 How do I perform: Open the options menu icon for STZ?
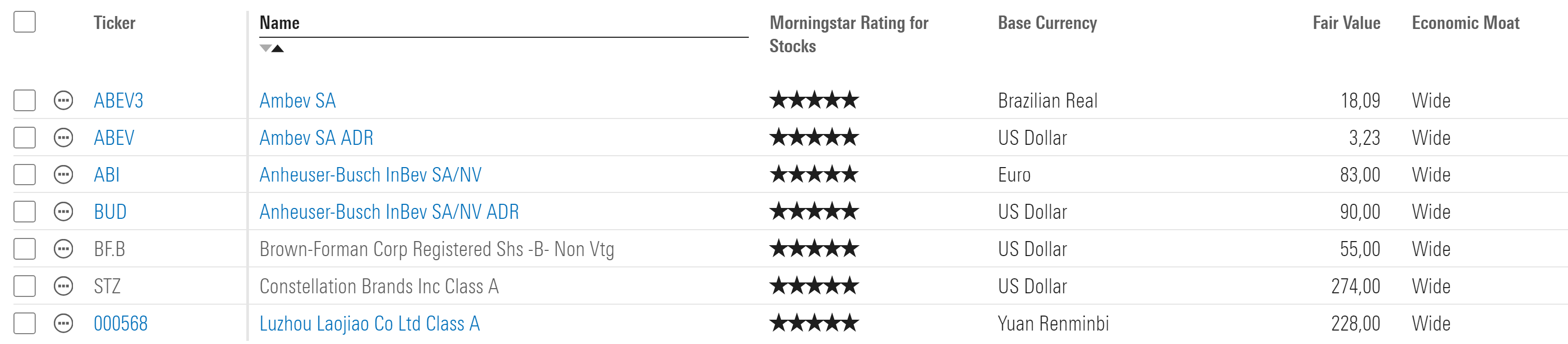pyautogui.click(x=63, y=286)
